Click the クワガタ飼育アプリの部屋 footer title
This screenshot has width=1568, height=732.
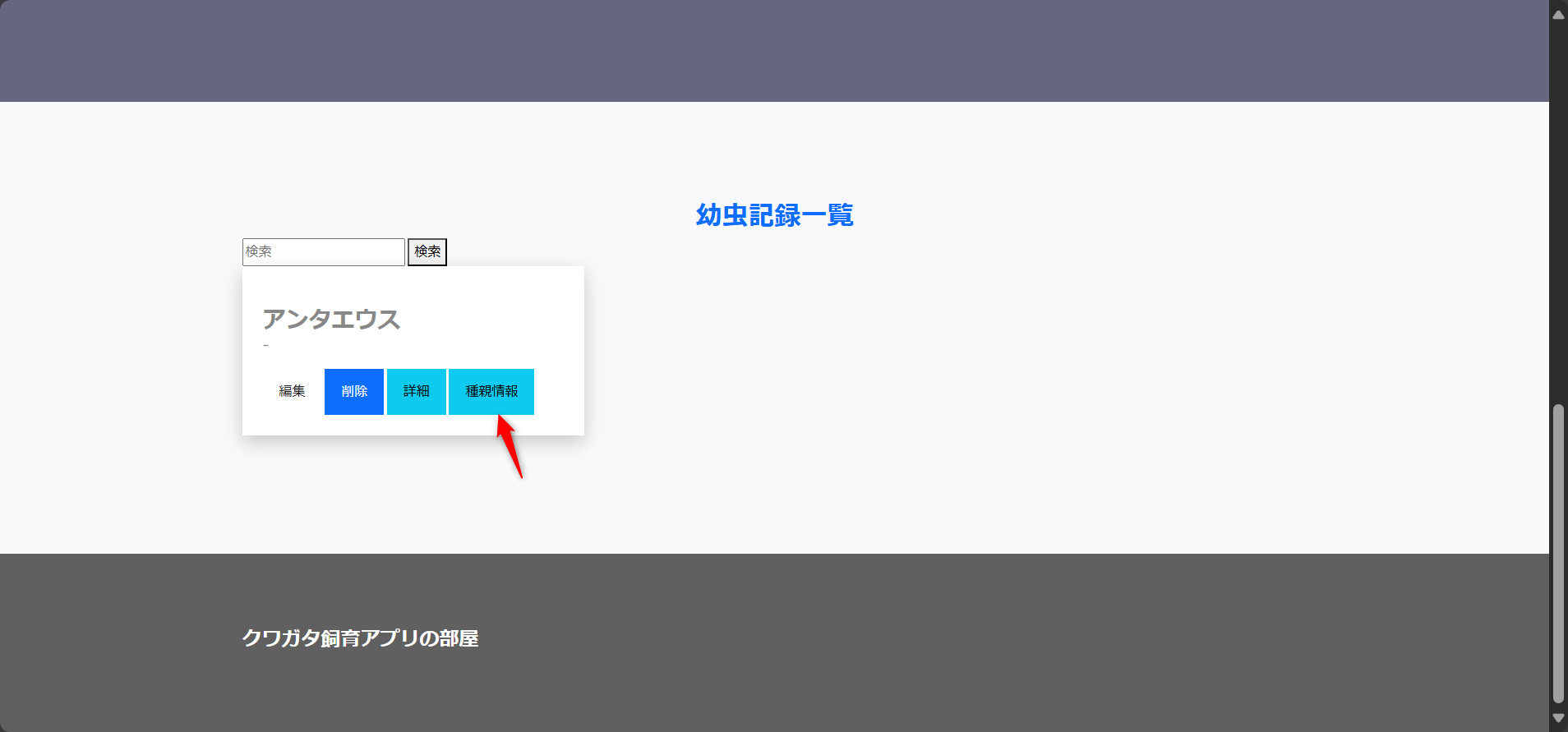click(360, 638)
